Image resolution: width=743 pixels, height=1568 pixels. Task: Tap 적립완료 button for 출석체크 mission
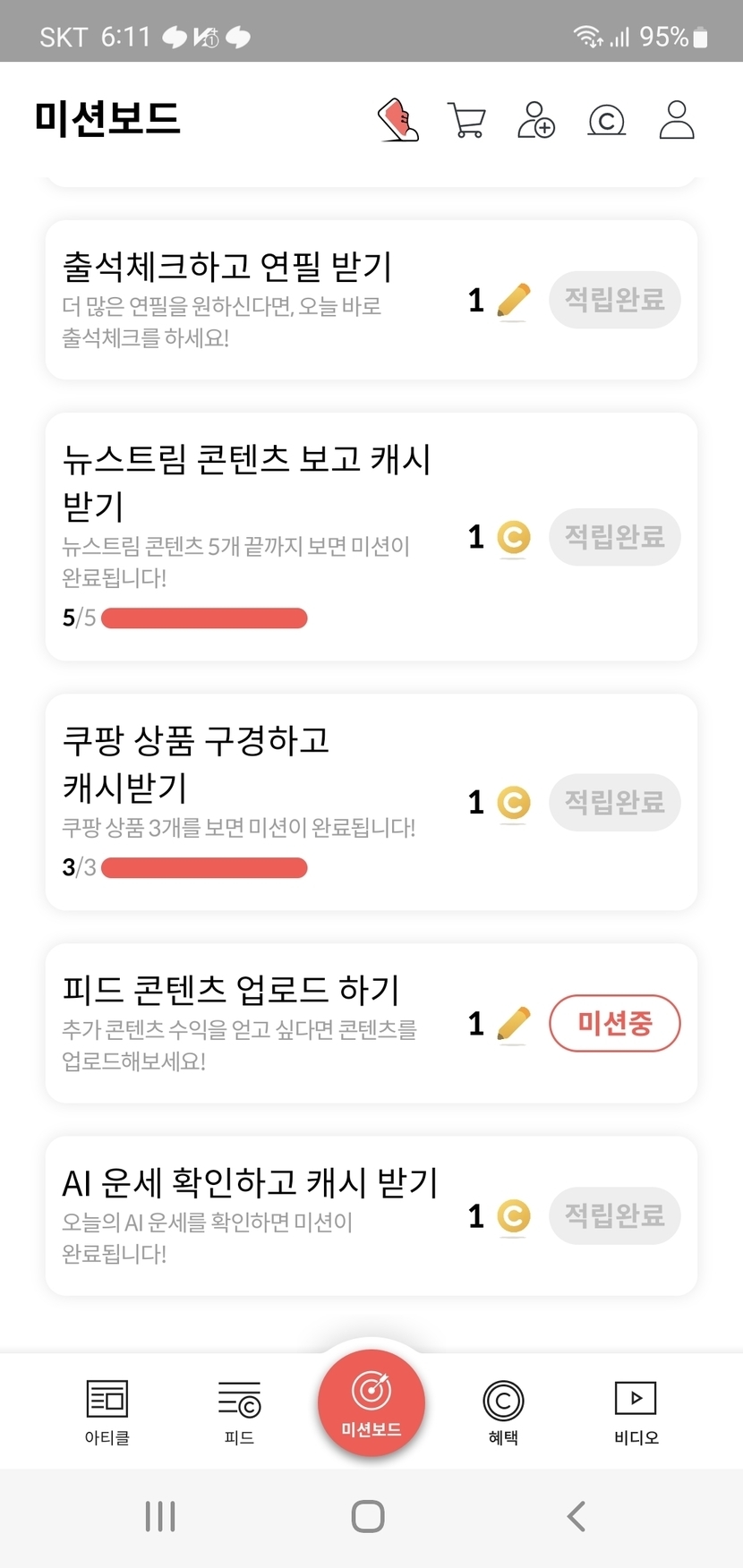(x=614, y=300)
